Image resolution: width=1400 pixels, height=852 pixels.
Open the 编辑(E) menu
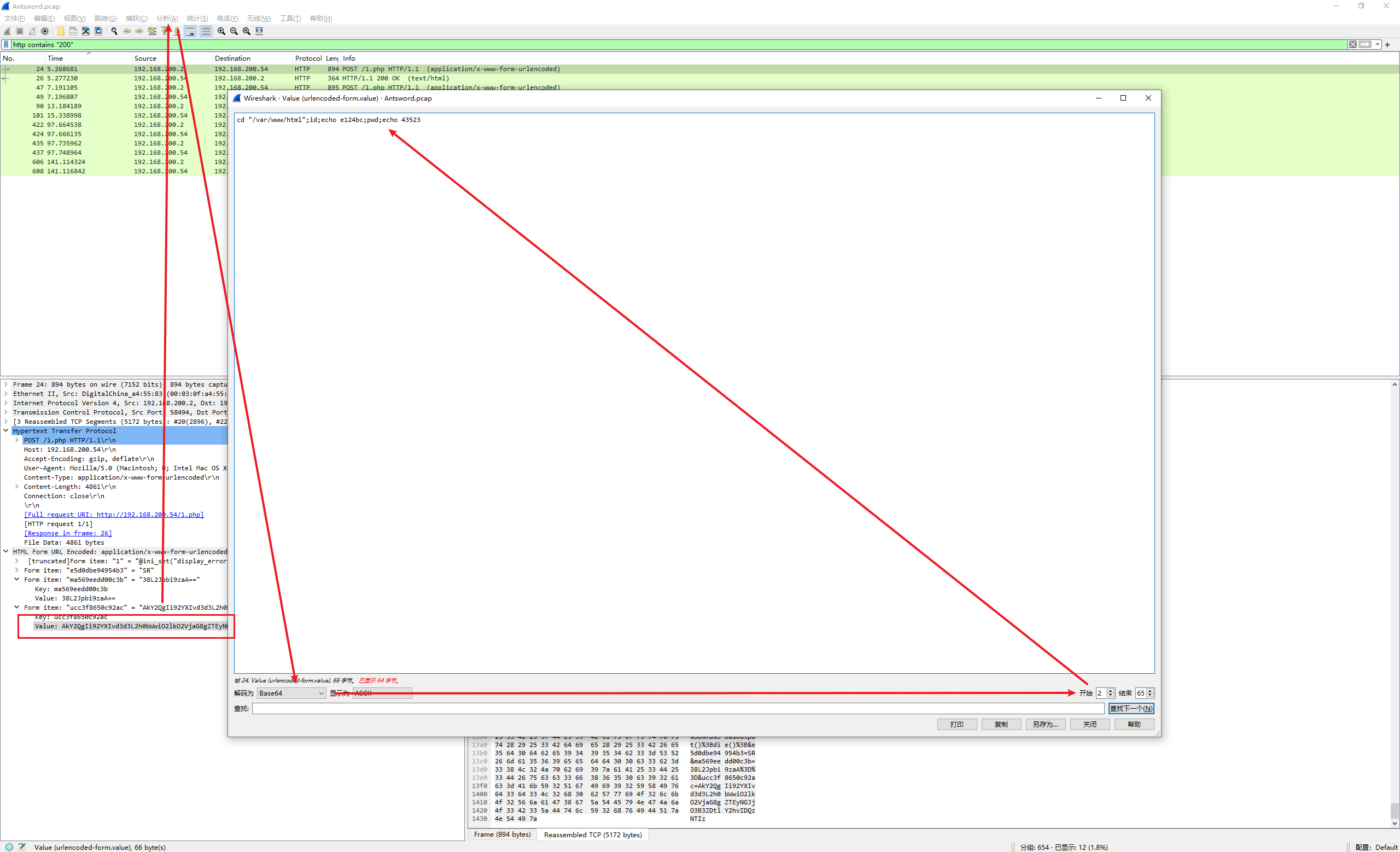point(44,19)
